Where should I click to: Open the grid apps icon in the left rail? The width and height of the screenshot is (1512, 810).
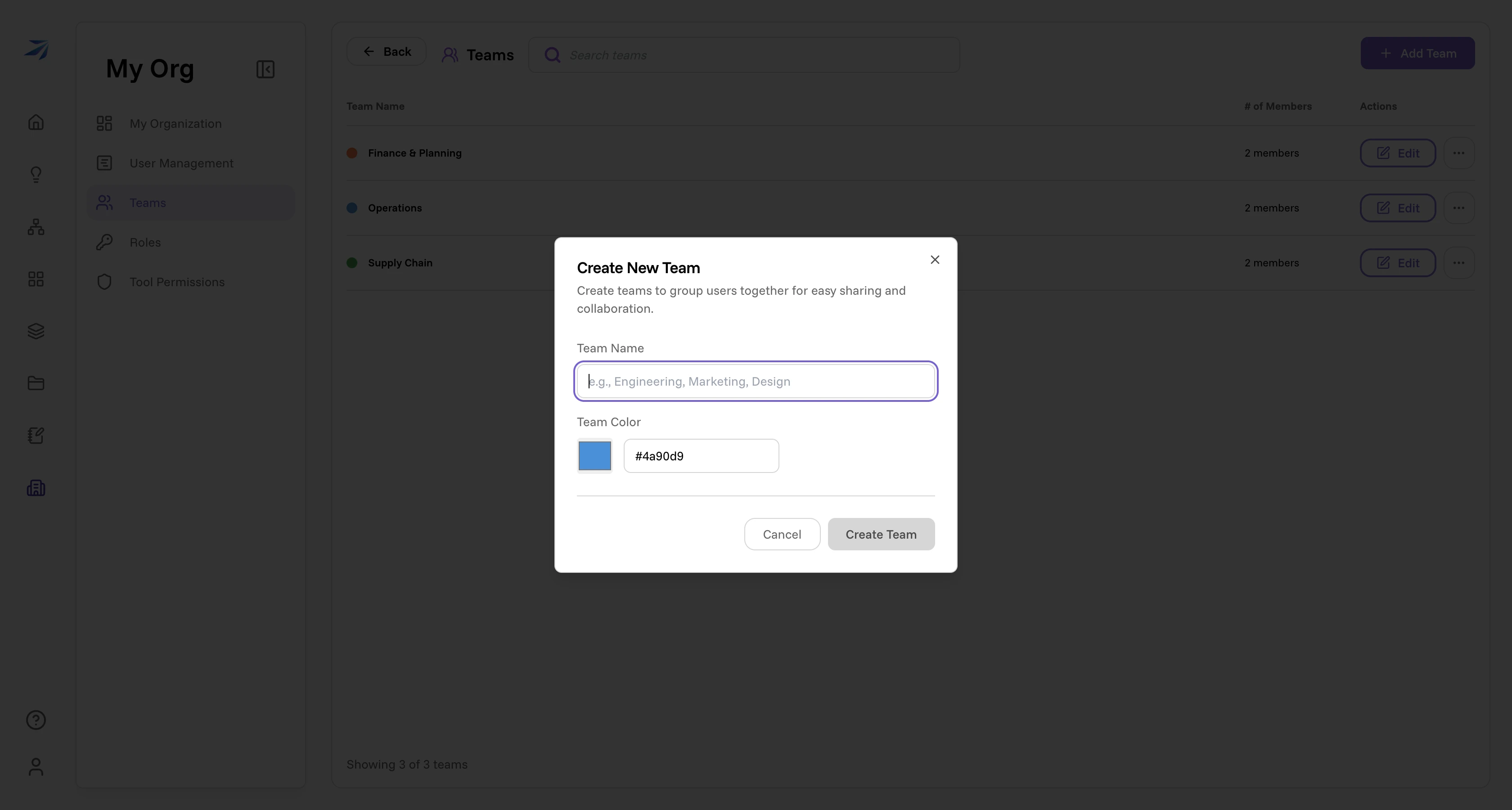point(36,279)
